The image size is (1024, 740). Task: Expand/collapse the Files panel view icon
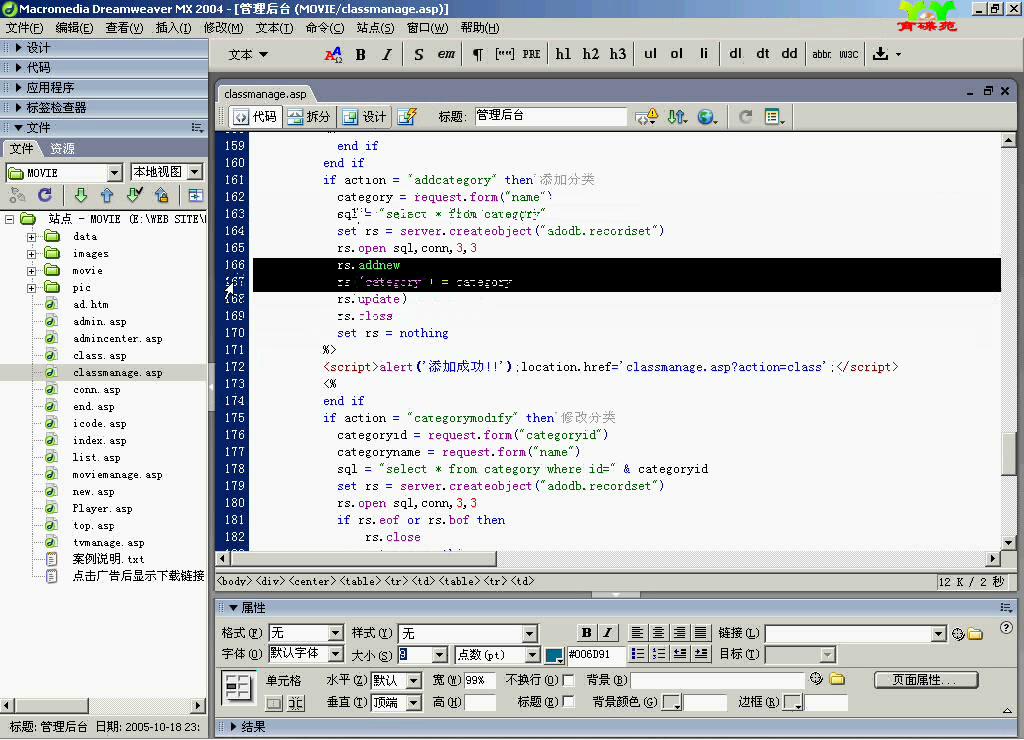pos(195,195)
